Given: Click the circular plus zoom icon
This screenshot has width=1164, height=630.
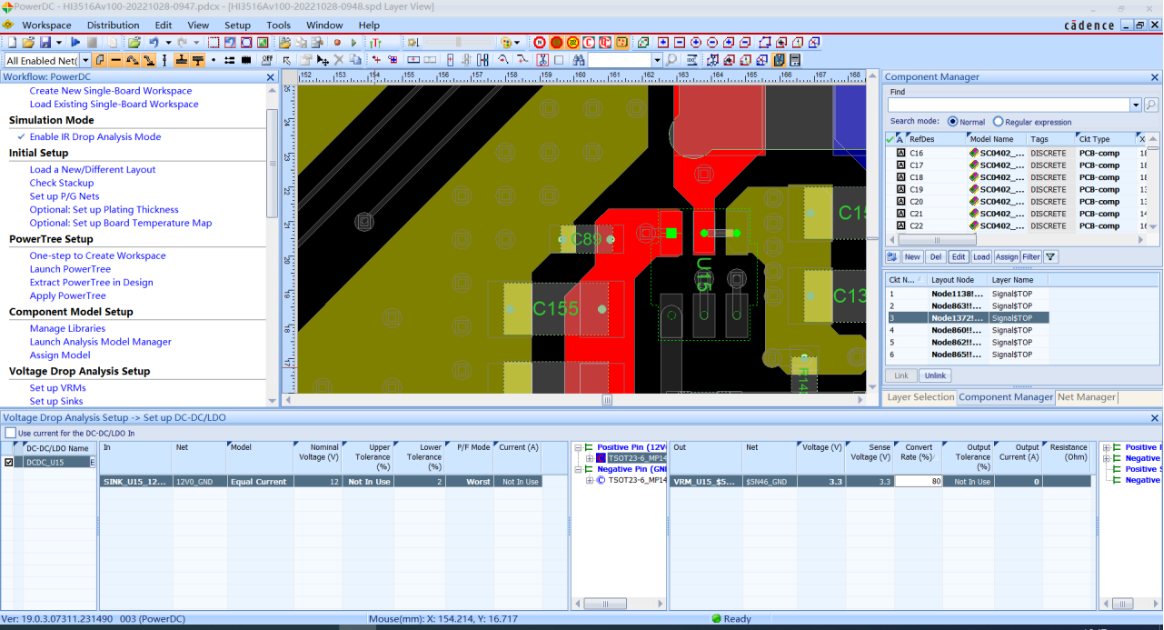Looking at the screenshot, I should pyautogui.click(x=696, y=42).
